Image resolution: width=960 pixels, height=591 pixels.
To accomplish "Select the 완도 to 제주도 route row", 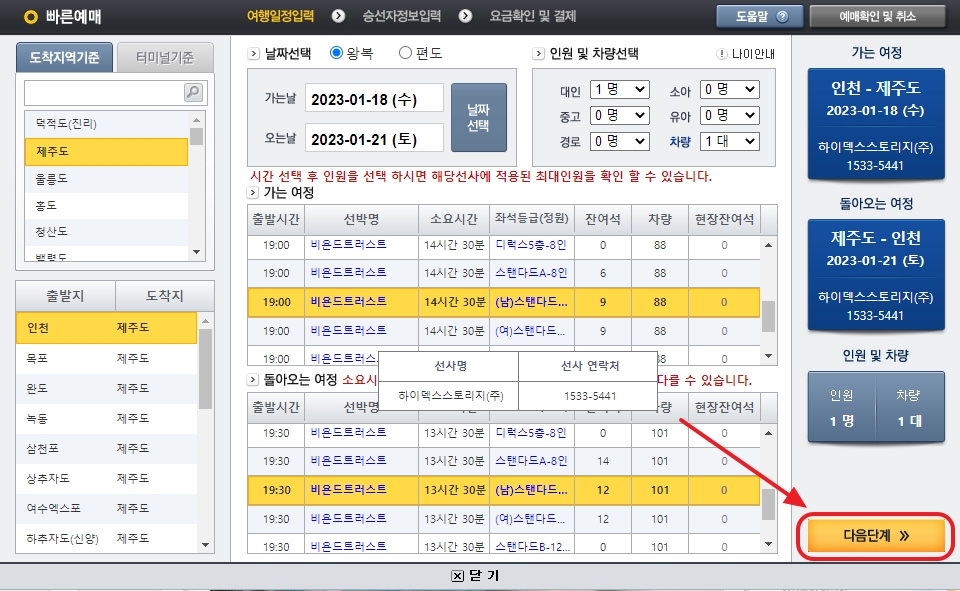I will click(x=107, y=388).
